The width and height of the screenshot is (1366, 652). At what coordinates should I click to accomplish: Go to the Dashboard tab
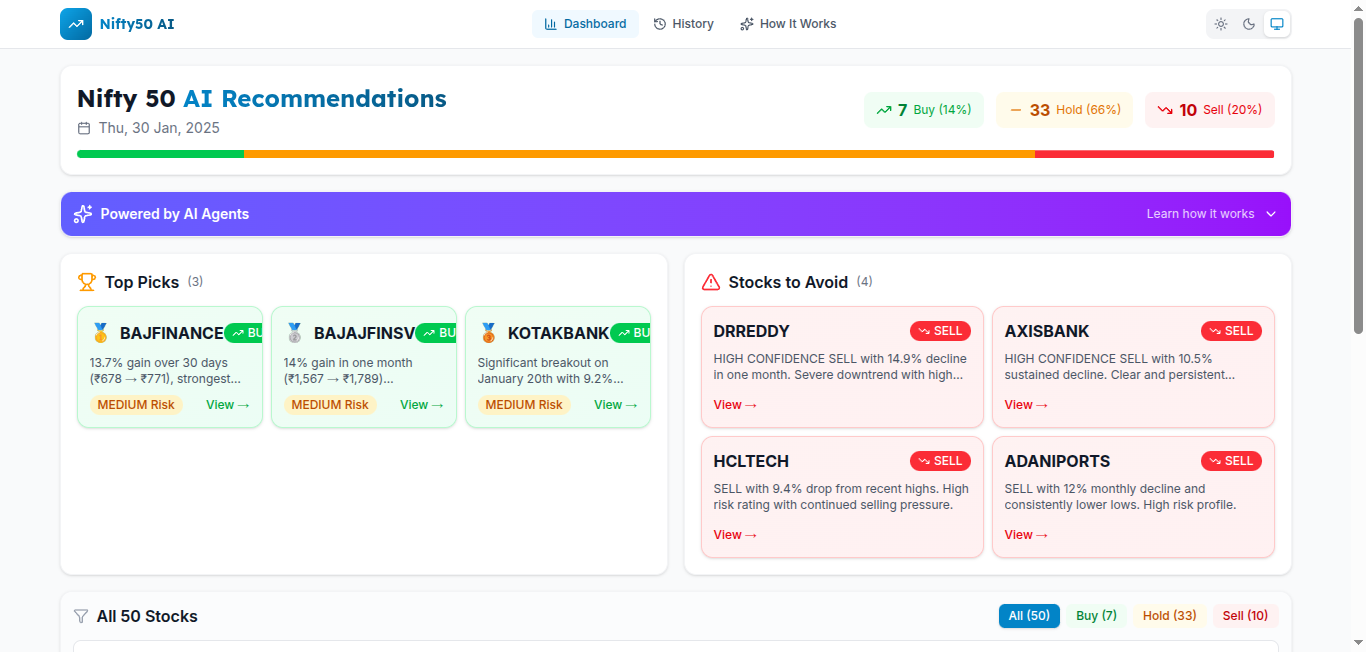point(585,24)
